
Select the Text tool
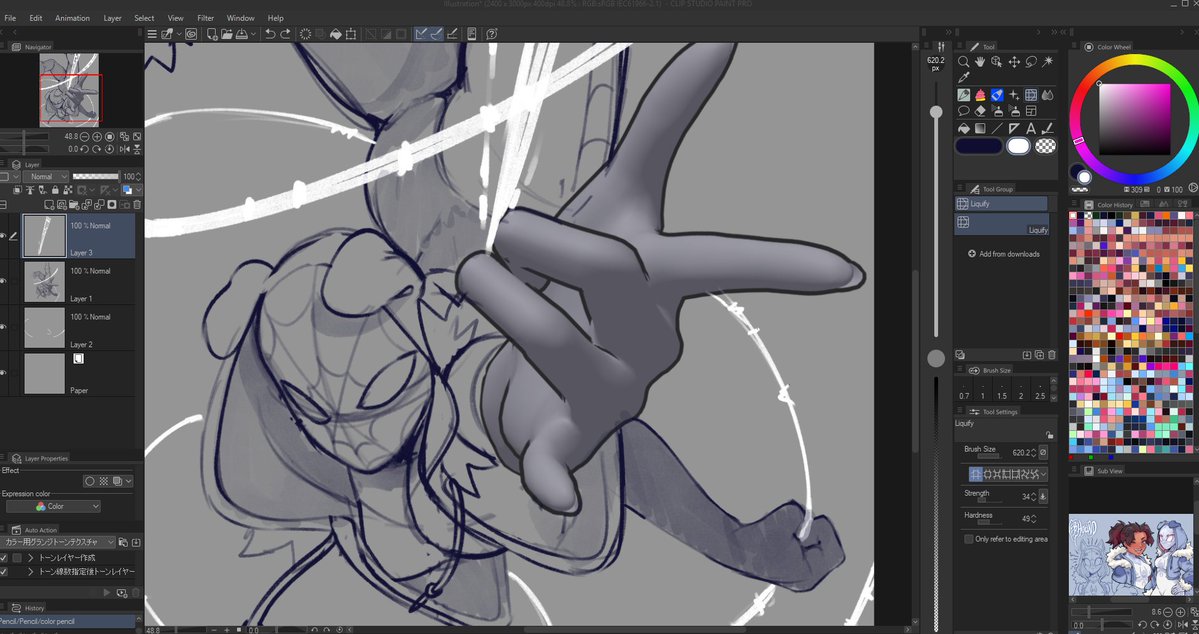(x=1031, y=128)
